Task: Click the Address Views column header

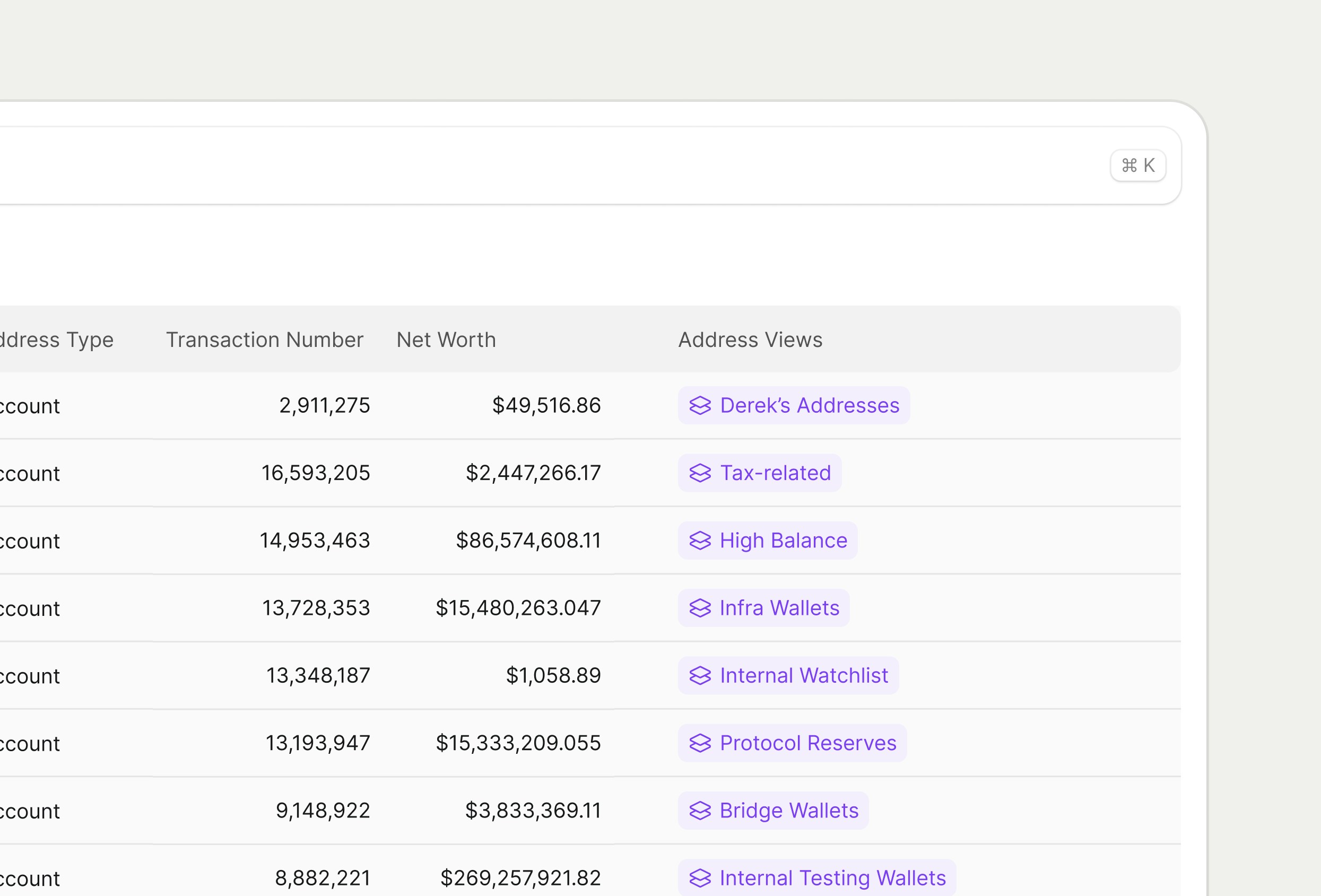Action: pyautogui.click(x=750, y=340)
